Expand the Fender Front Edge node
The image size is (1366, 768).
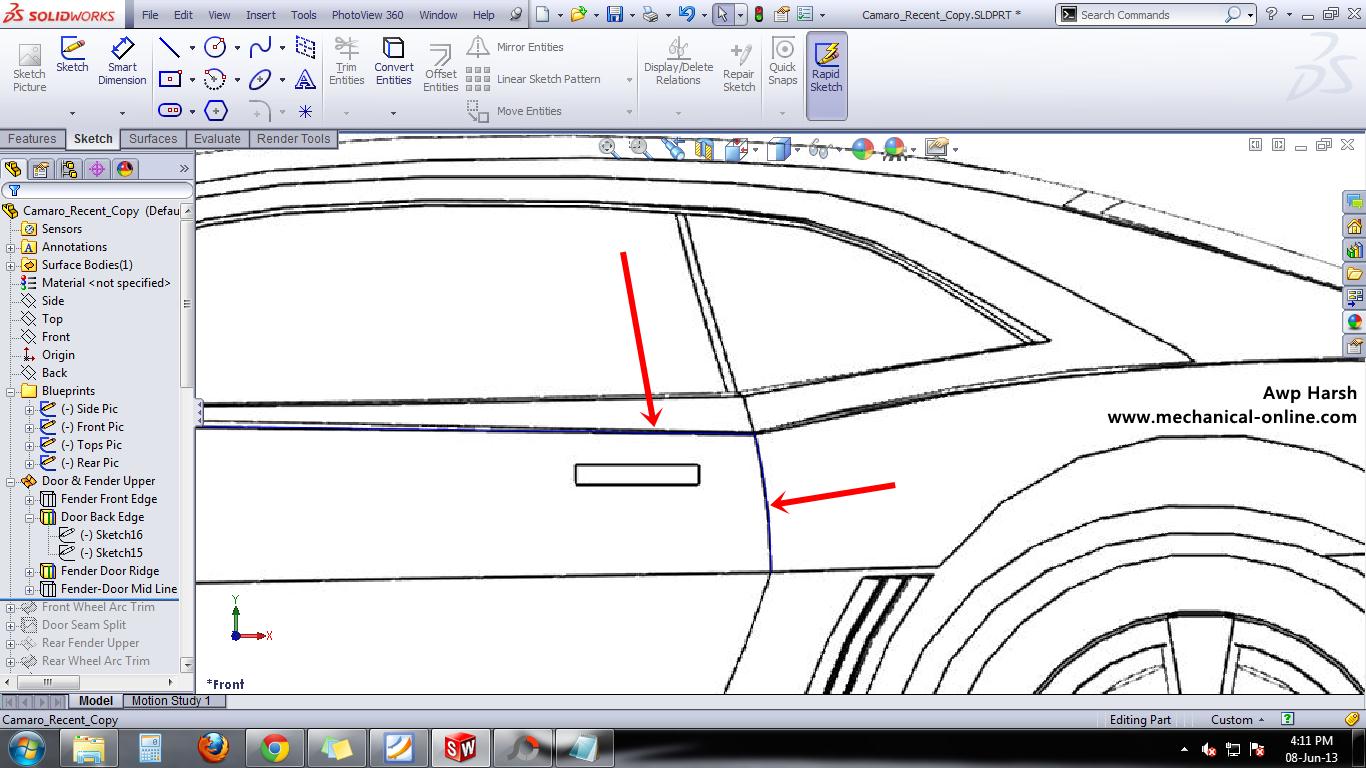pos(30,499)
